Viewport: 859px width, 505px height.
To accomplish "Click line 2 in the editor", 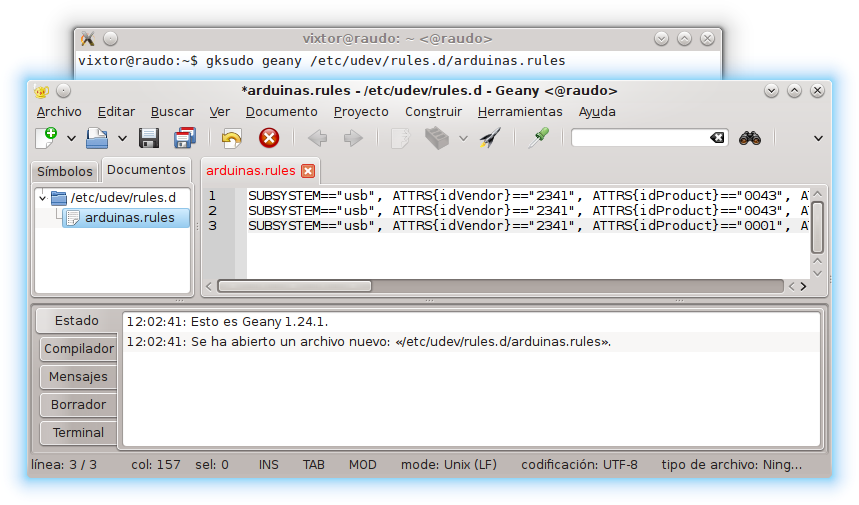I will pos(528,210).
